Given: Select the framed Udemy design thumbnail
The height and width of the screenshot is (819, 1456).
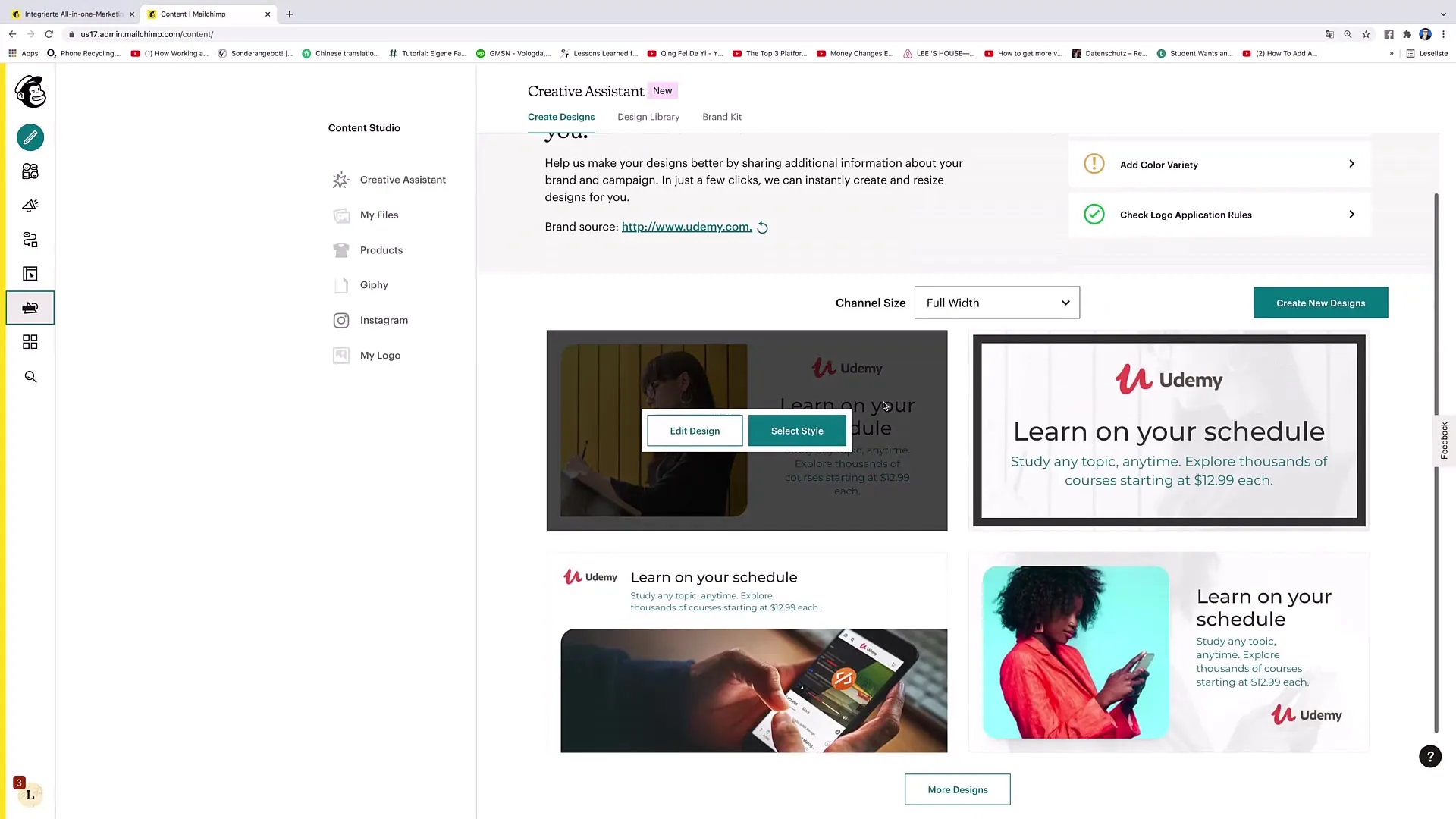Looking at the screenshot, I should (x=1169, y=430).
